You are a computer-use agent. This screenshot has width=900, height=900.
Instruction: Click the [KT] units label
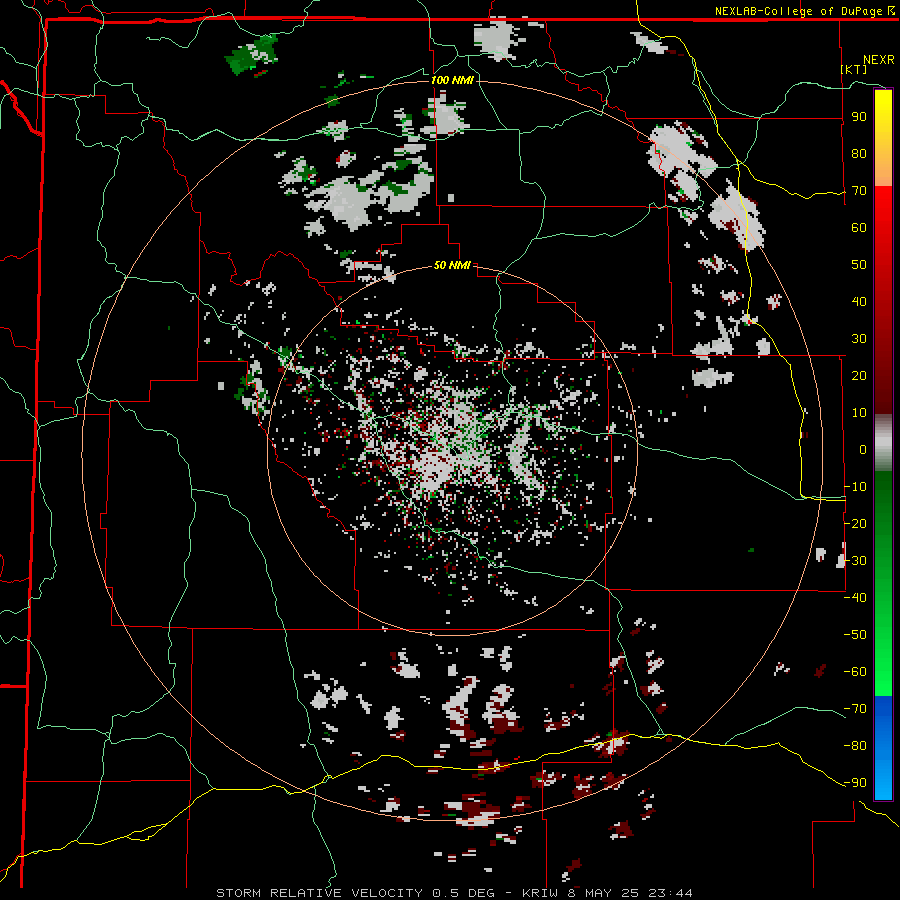pos(854,69)
